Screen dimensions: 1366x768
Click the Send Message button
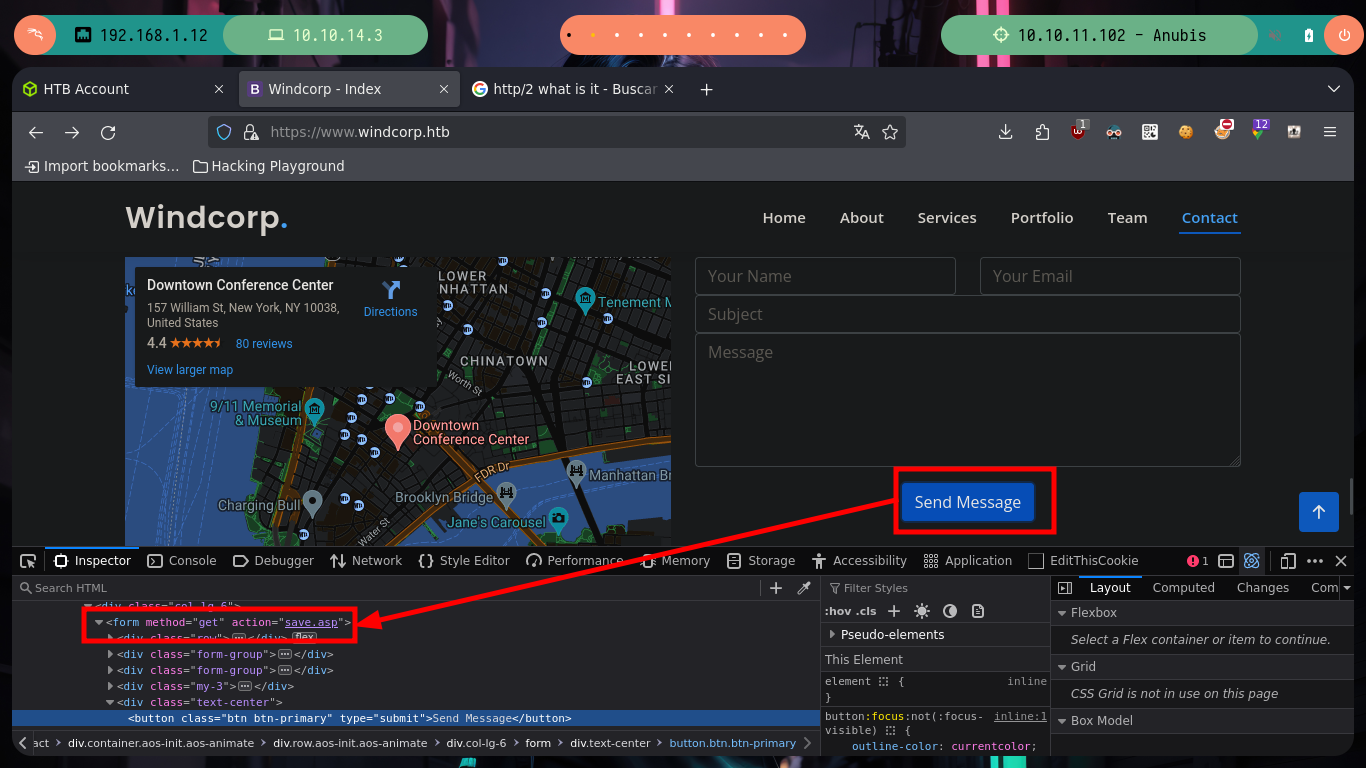[967, 502]
